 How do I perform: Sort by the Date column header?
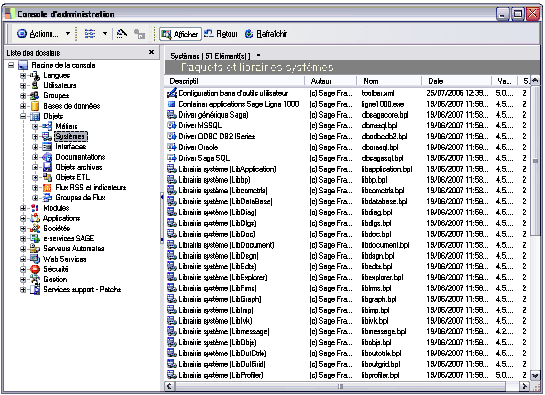457,81
